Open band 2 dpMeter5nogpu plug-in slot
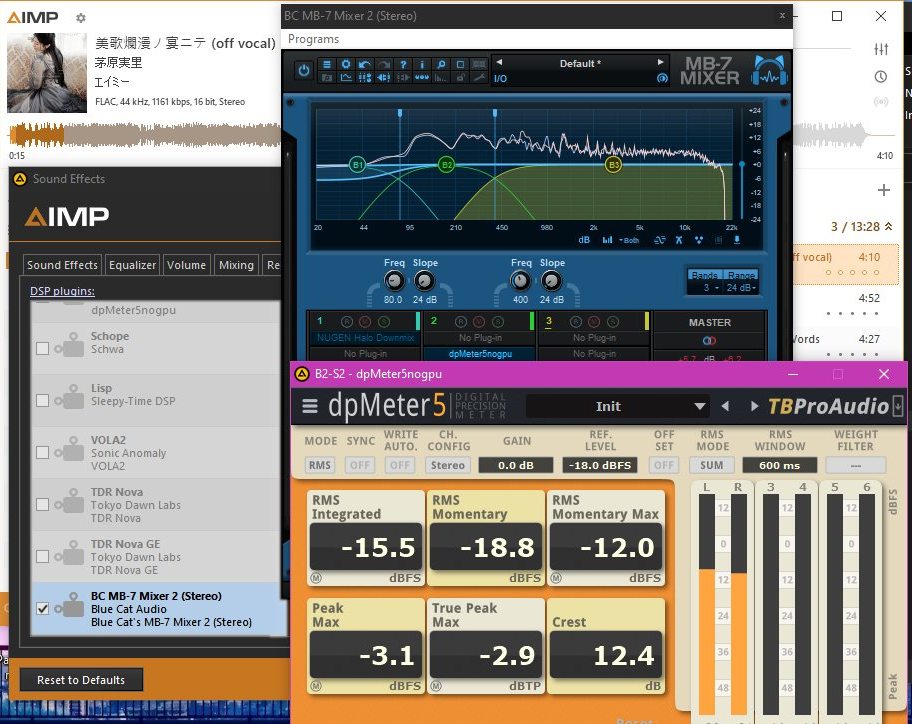Screen dimensions: 912x724 click(480, 354)
